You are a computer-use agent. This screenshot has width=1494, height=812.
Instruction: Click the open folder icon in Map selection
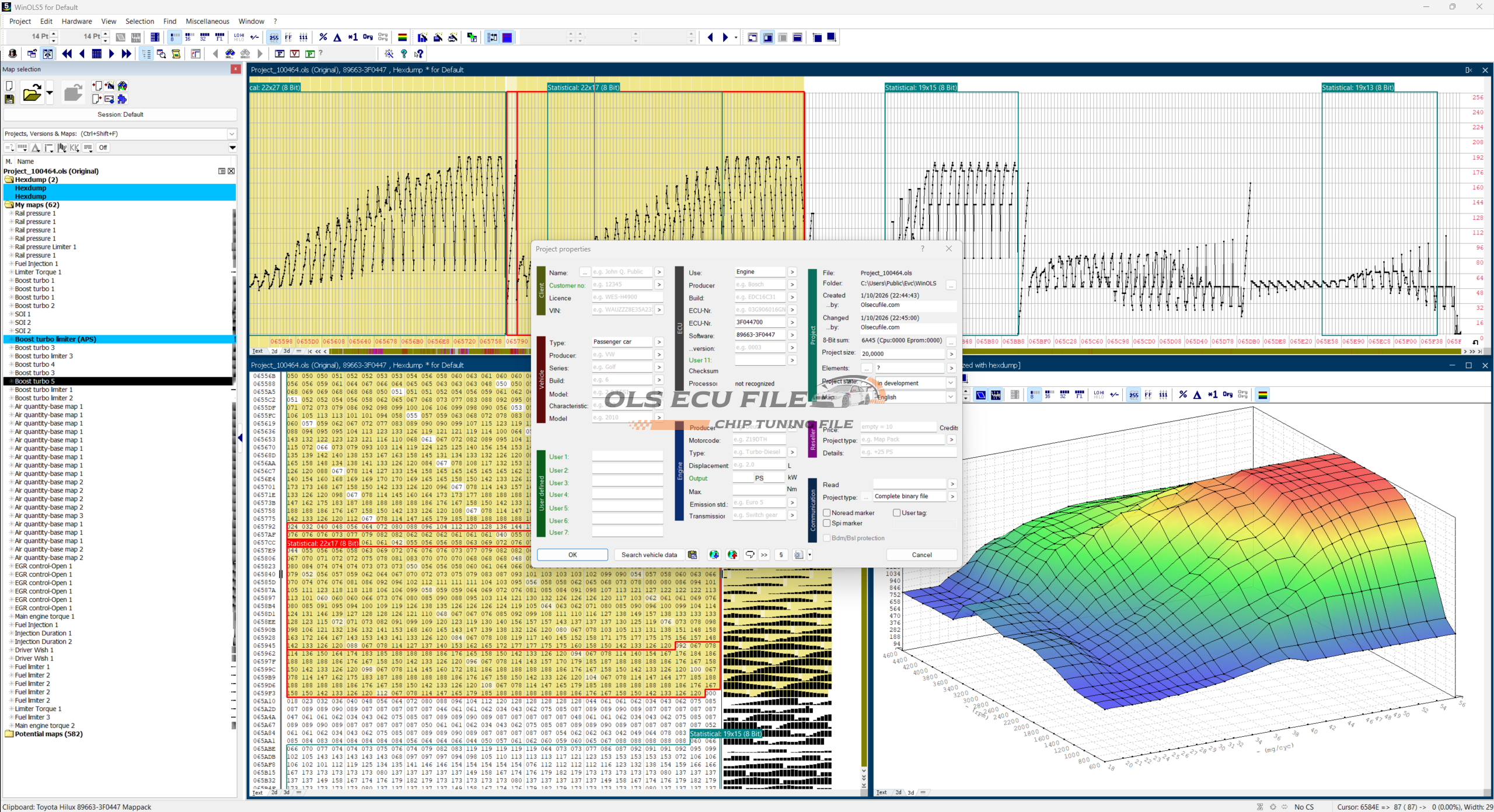tap(32, 93)
